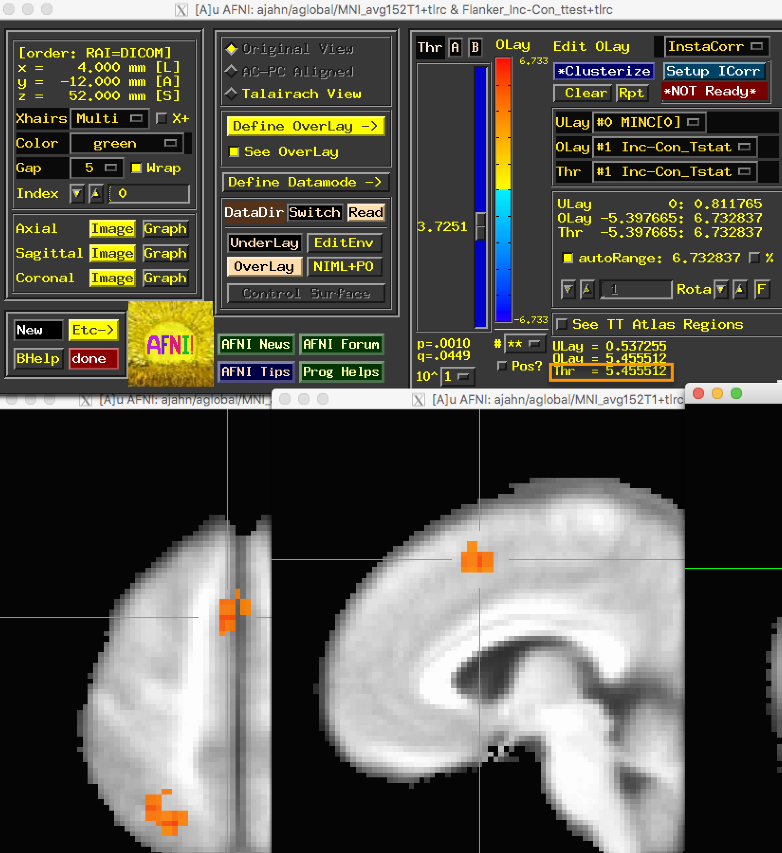782x853 pixels.
Task: Click the OLay color scale bar
Action: pyautogui.click(x=503, y=189)
